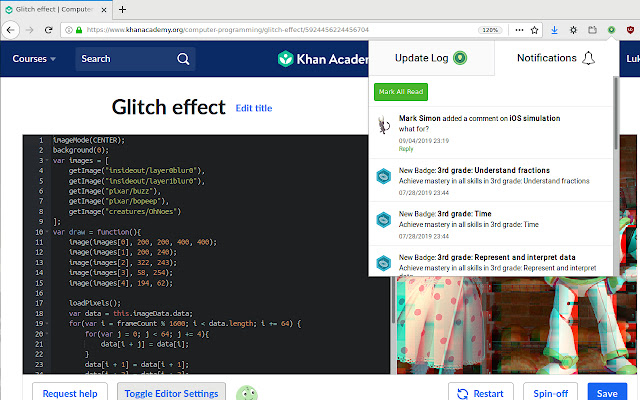The image size is (640, 400).
Task: Bookmark this page with the star icon
Action: point(534,30)
